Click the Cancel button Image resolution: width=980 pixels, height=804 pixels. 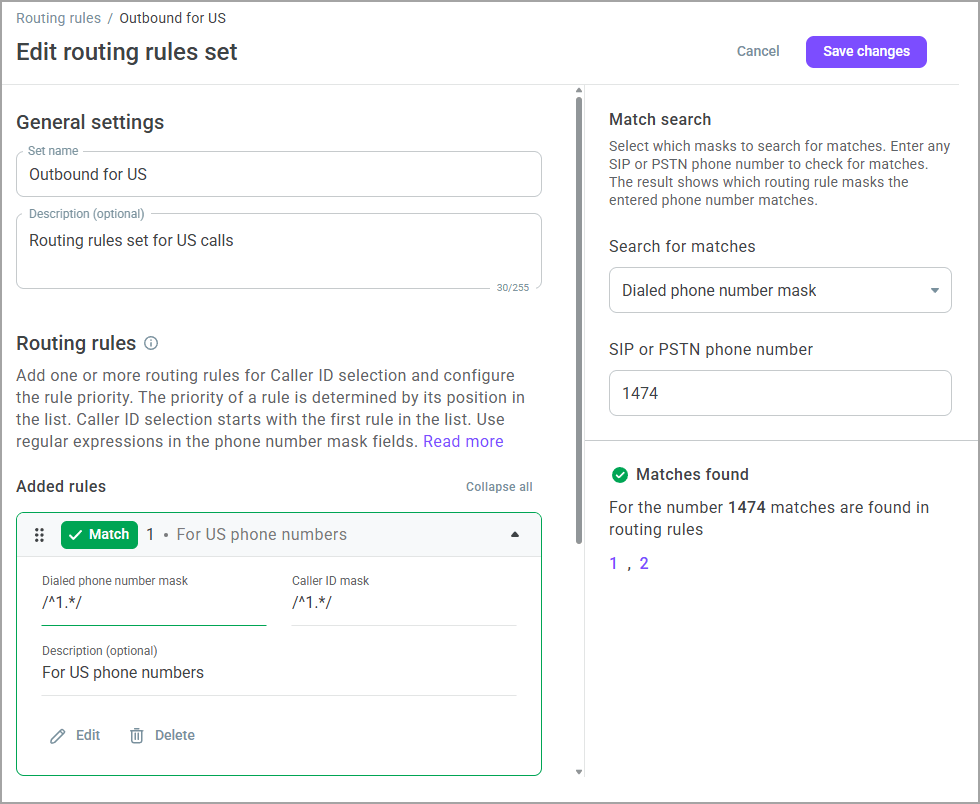(758, 51)
